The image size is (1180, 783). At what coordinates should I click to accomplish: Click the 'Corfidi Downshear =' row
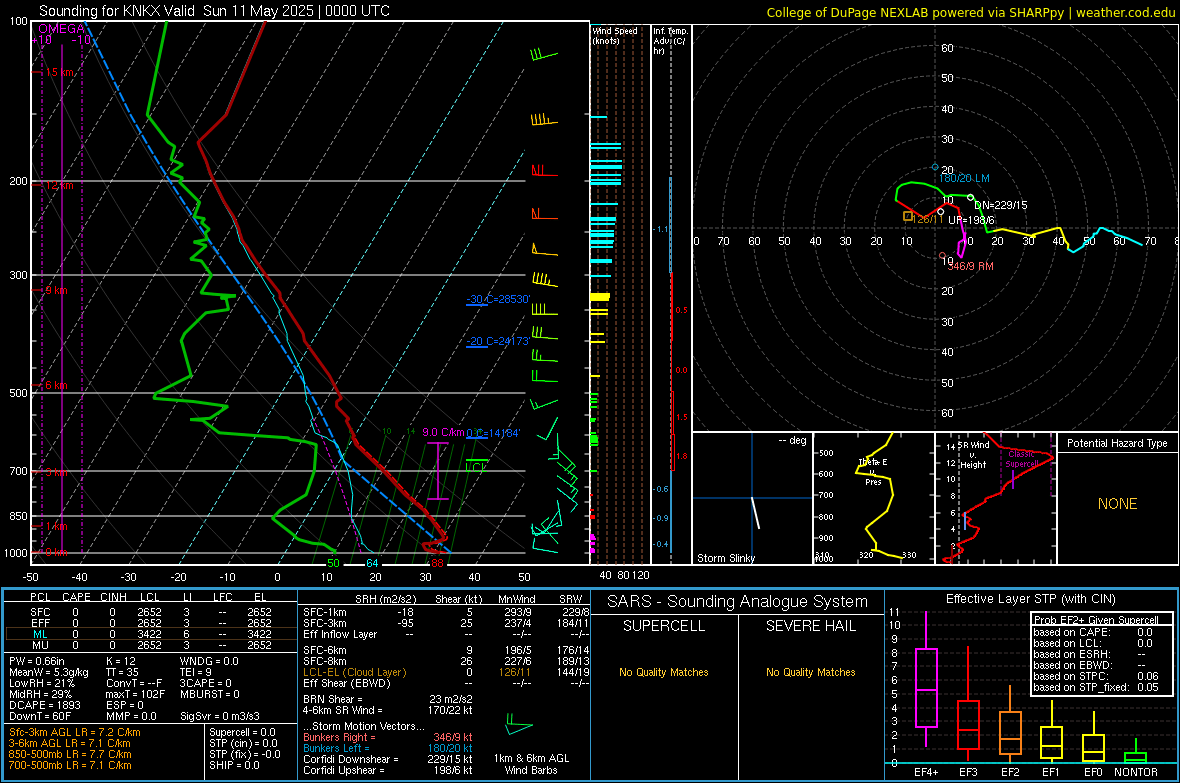(388, 759)
